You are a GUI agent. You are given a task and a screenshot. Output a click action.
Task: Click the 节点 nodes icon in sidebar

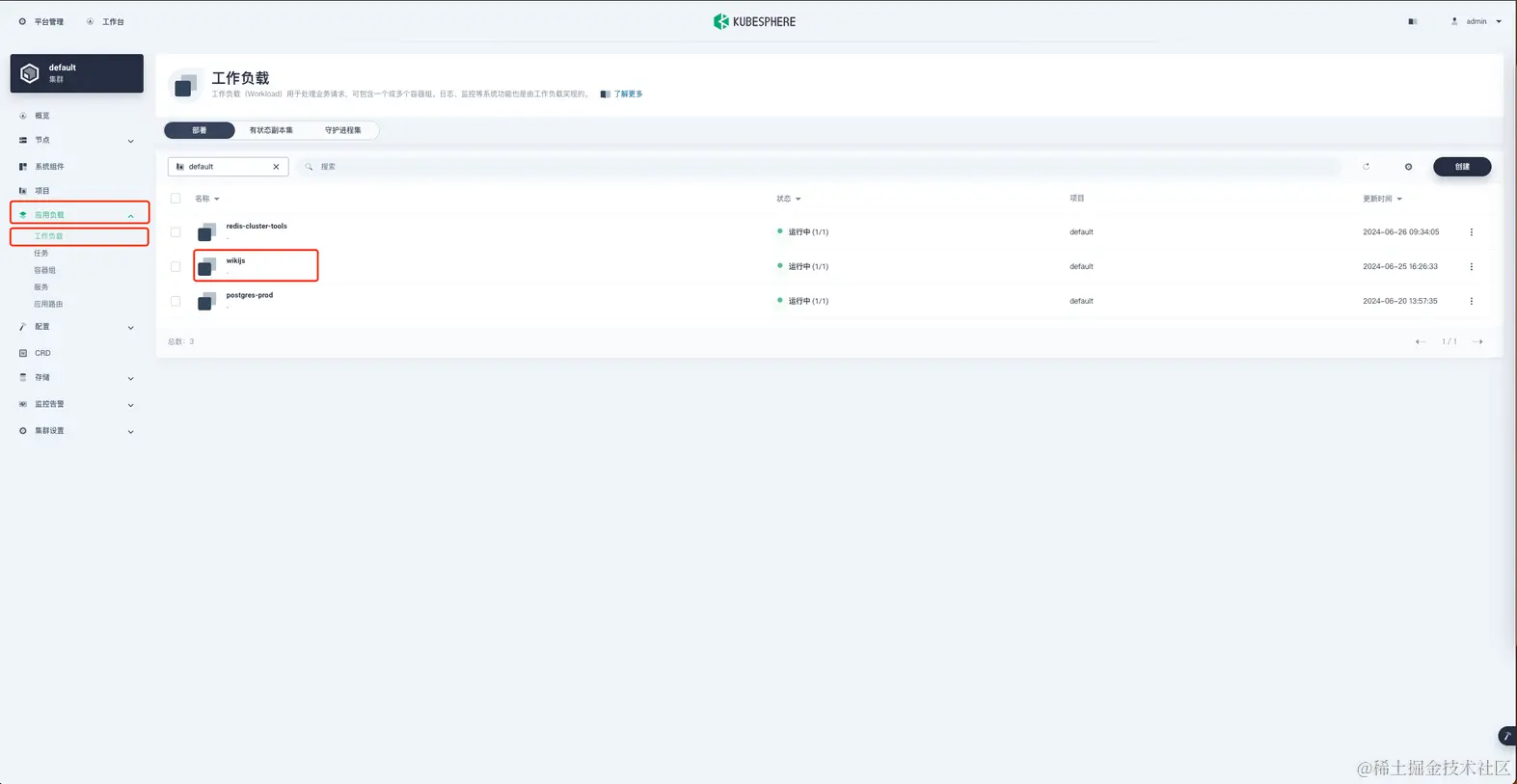tap(23, 140)
